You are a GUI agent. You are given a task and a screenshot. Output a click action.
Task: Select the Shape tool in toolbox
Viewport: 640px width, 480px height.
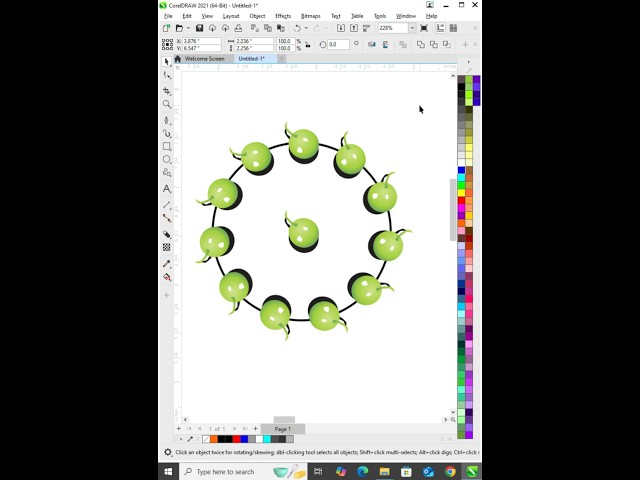(x=167, y=76)
